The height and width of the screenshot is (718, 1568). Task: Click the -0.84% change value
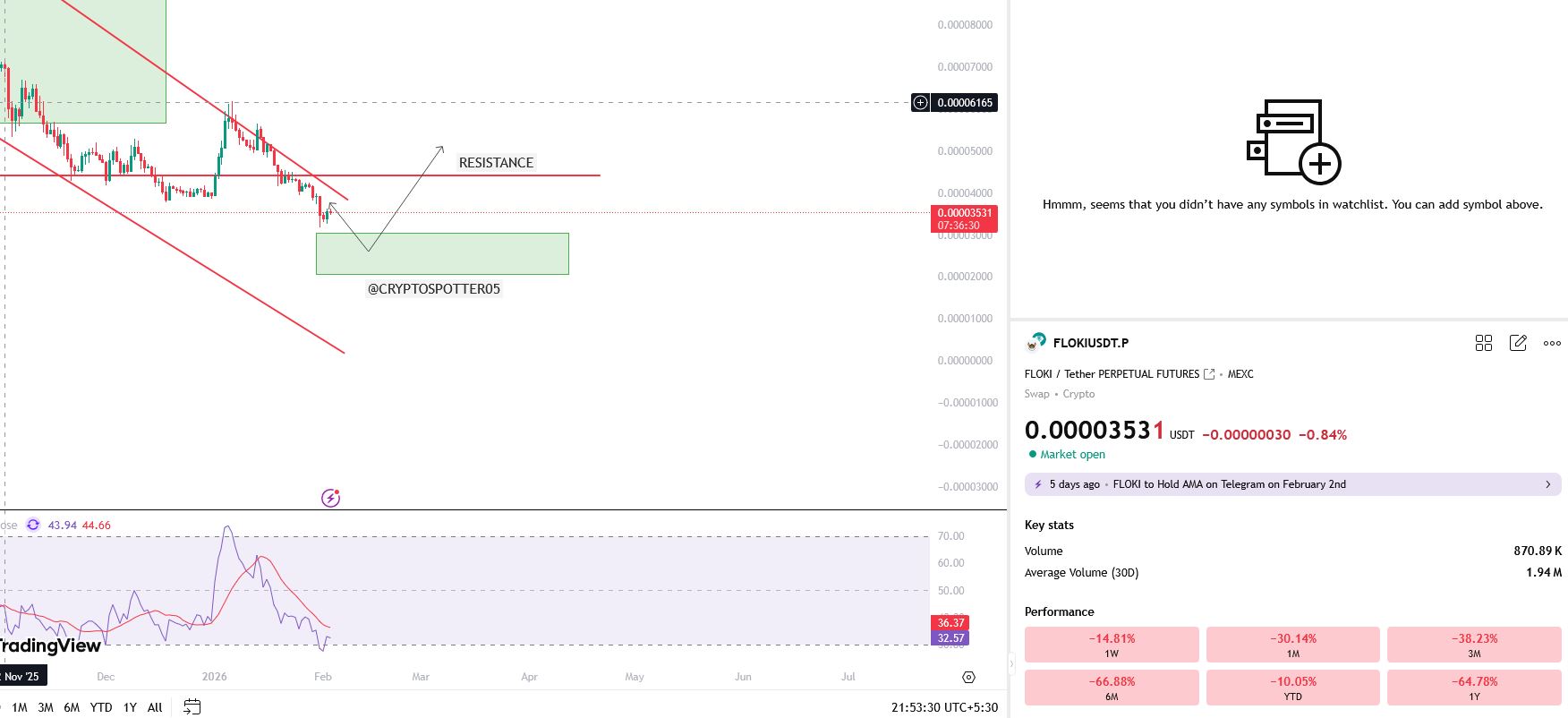pyautogui.click(x=1323, y=435)
